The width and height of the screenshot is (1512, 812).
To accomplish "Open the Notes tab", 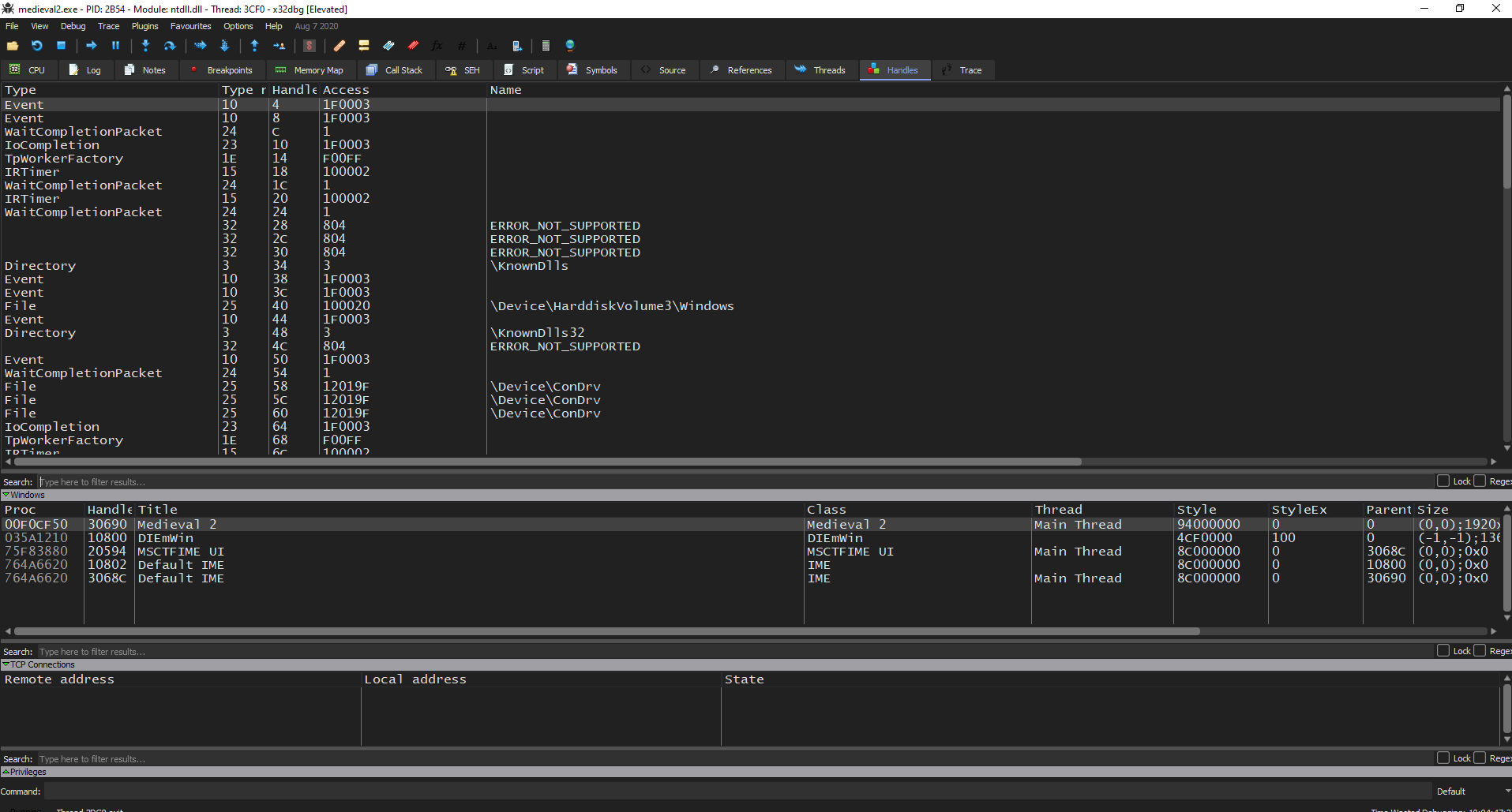I will point(145,70).
